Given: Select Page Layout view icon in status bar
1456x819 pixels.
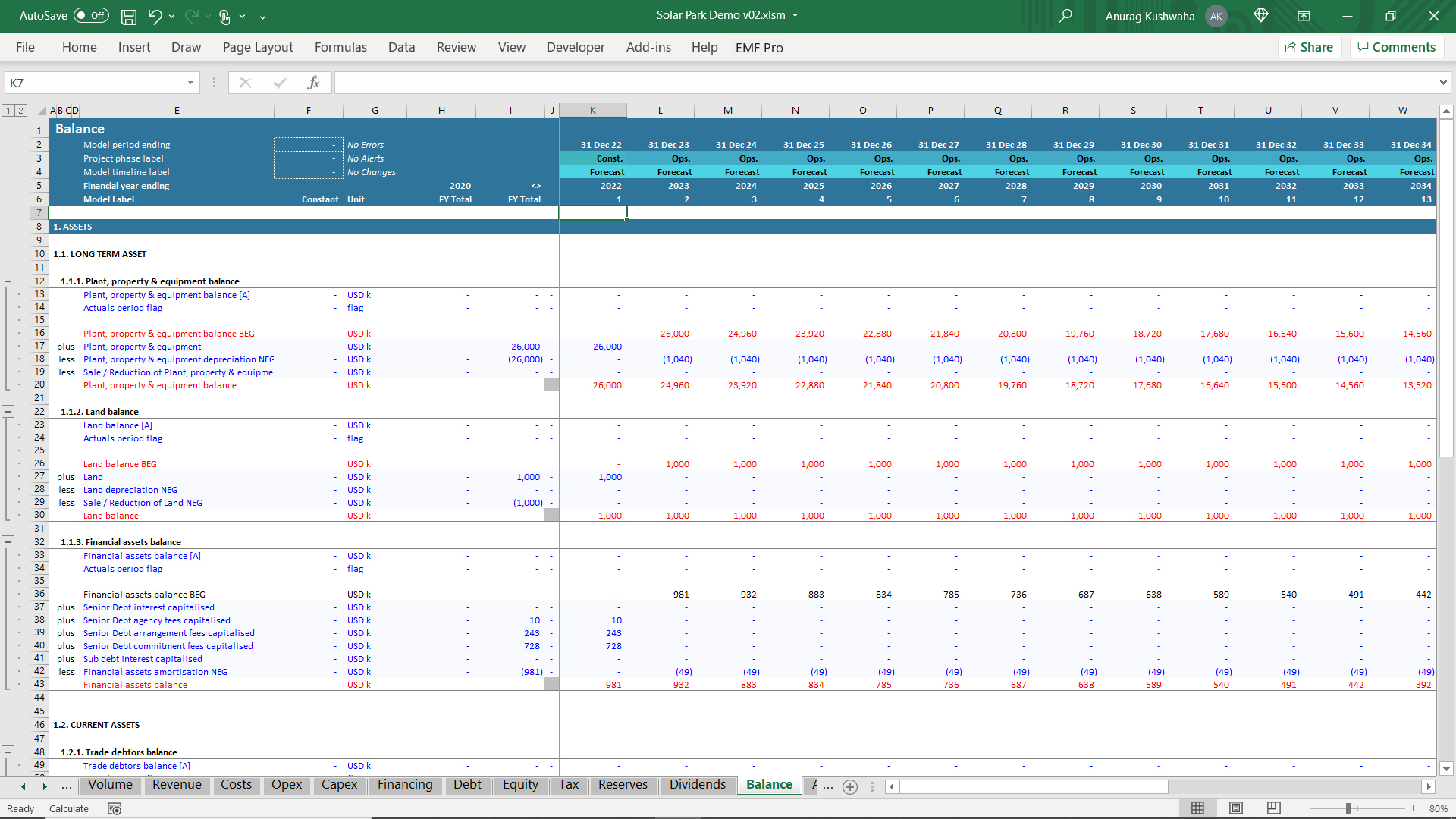Looking at the screenshot, I should point(1236,808).
